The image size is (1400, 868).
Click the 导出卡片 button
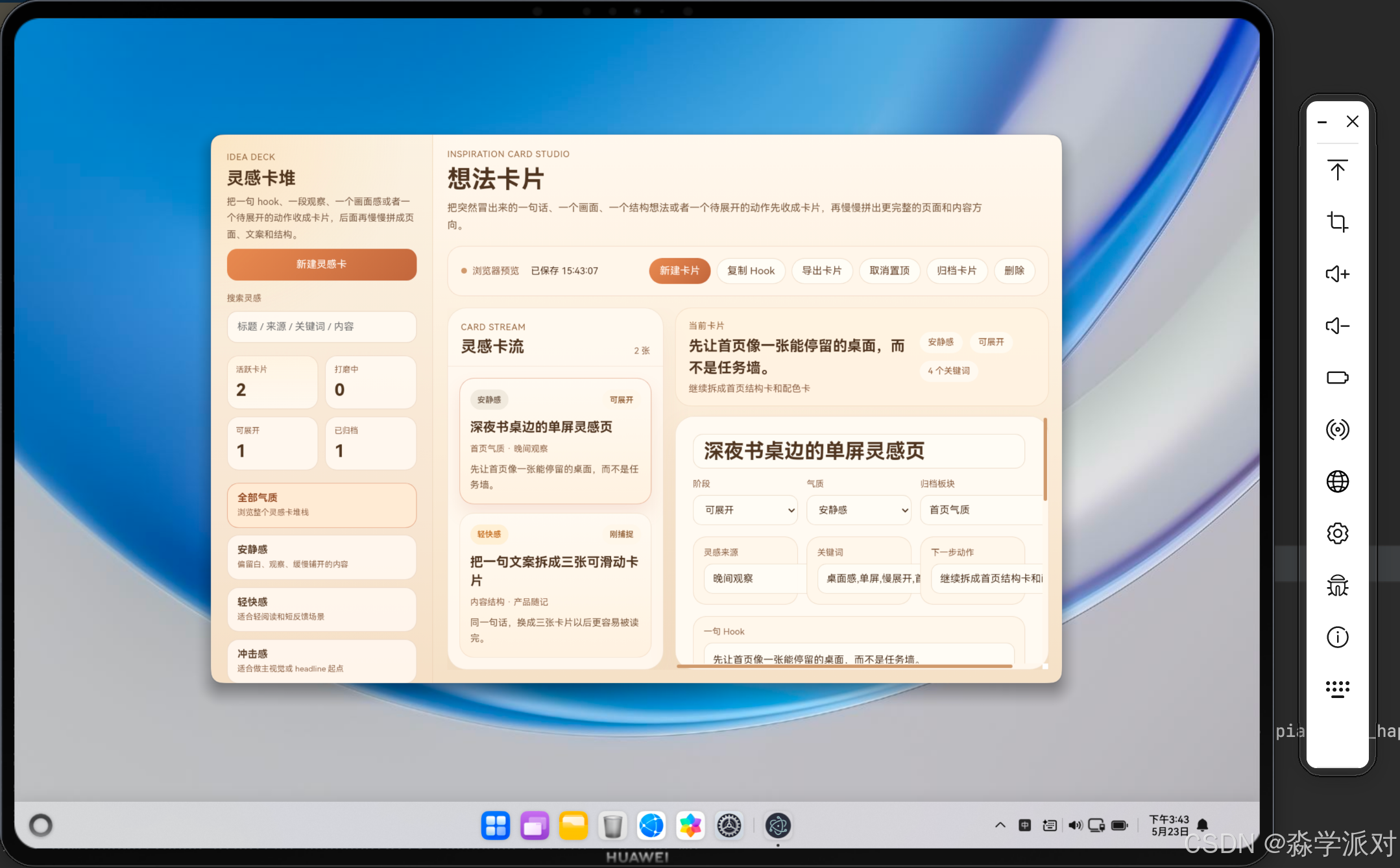tap(822, 271)
